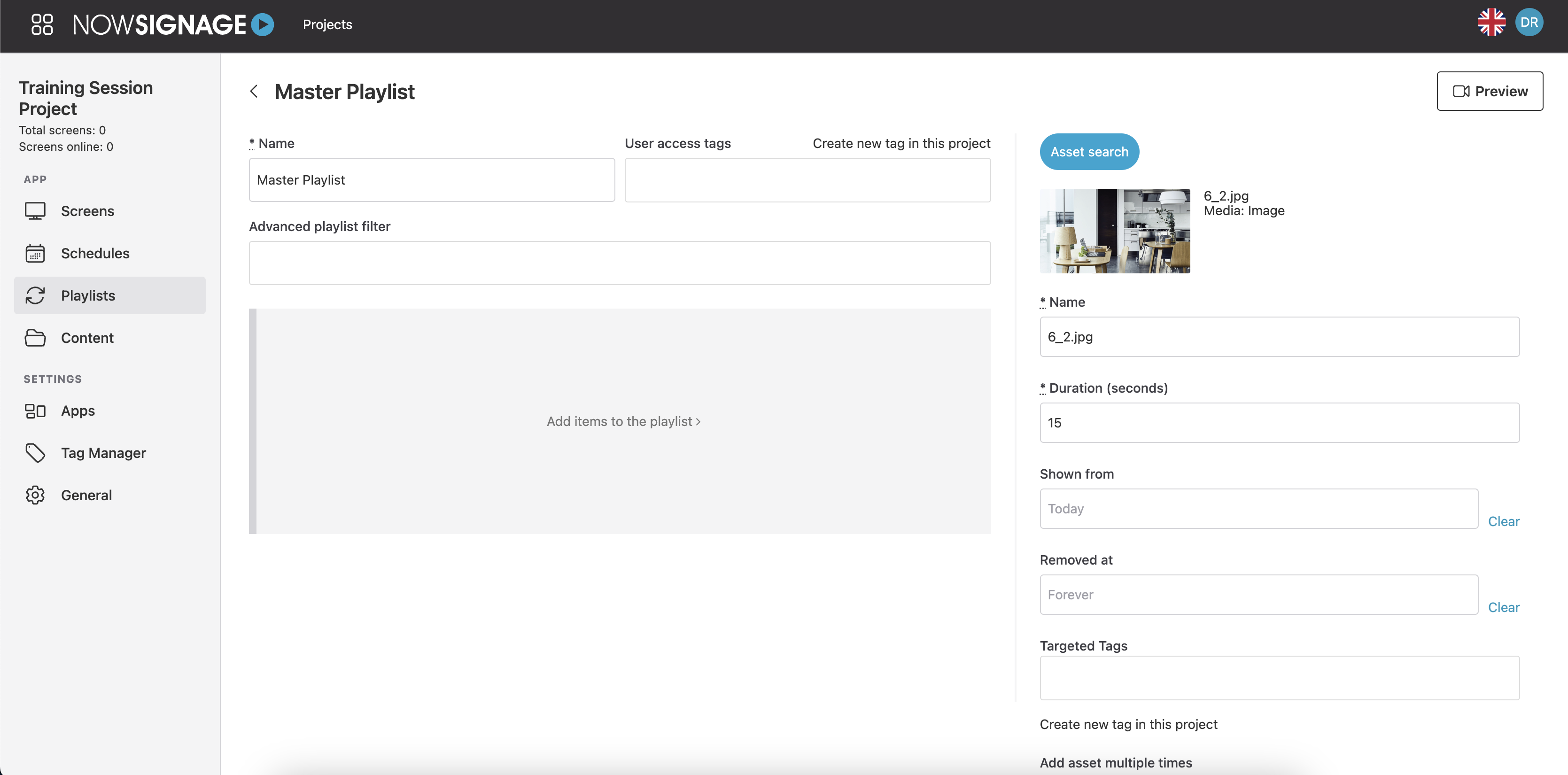This screenshot has height=775, width=1568.
Task: Click the NowSignage logo
Action: pyautogui.click(x=173, y=24)
